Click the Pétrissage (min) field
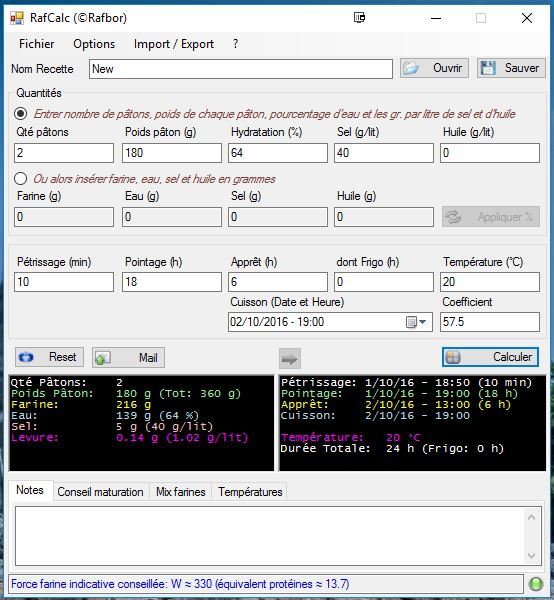Image resolution: width=554 pixels, height=600 pixels. coord(64,282)
